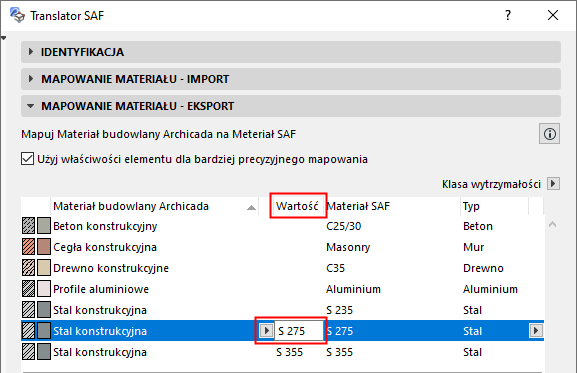Click hatch pattern icon of Drewno konstrukcyjne
Viewport: 577px width, 373px height.
point(28,268)
